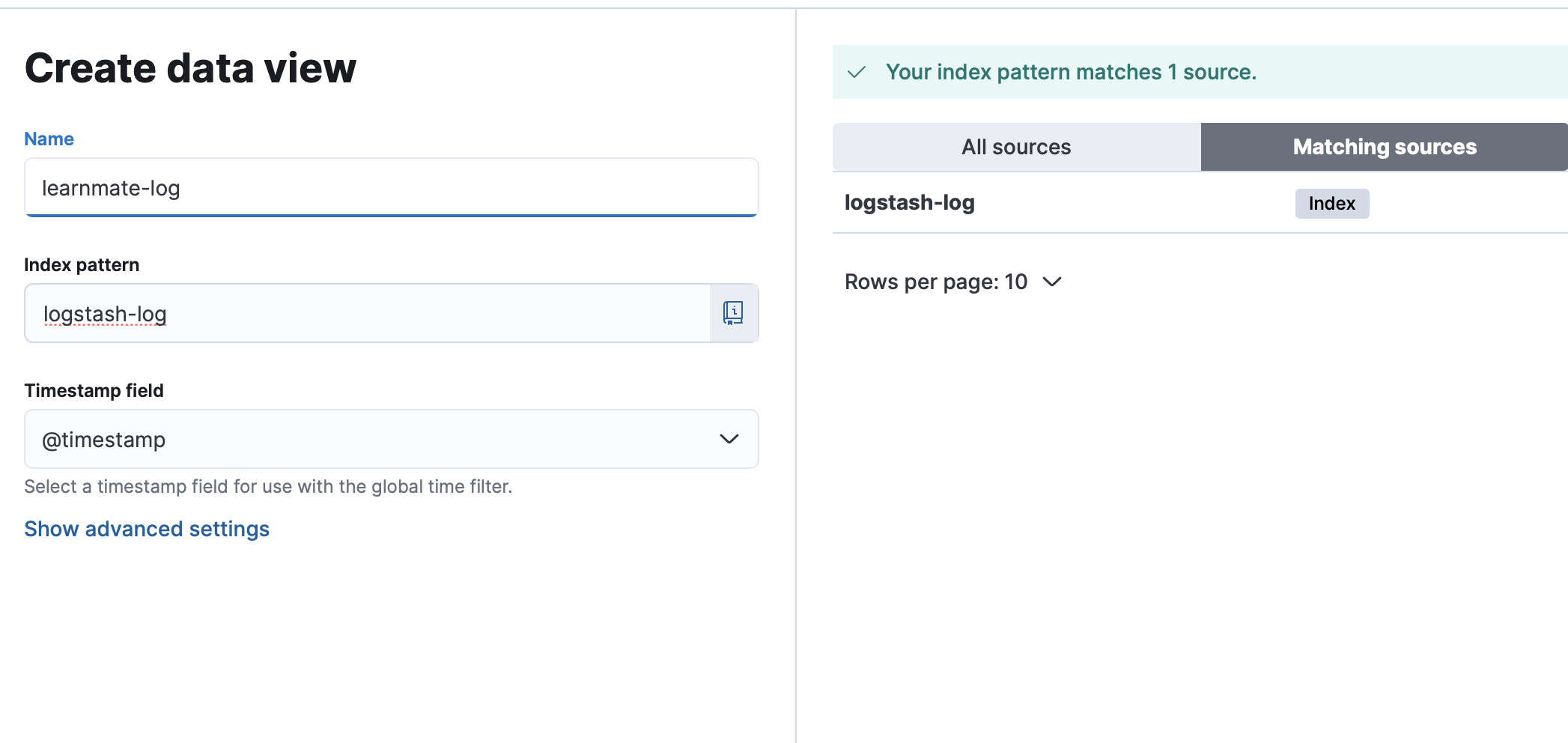Click Show advanced settings link
The width and height of the screenshot is (1568, 743).
[x=147, y=529]
